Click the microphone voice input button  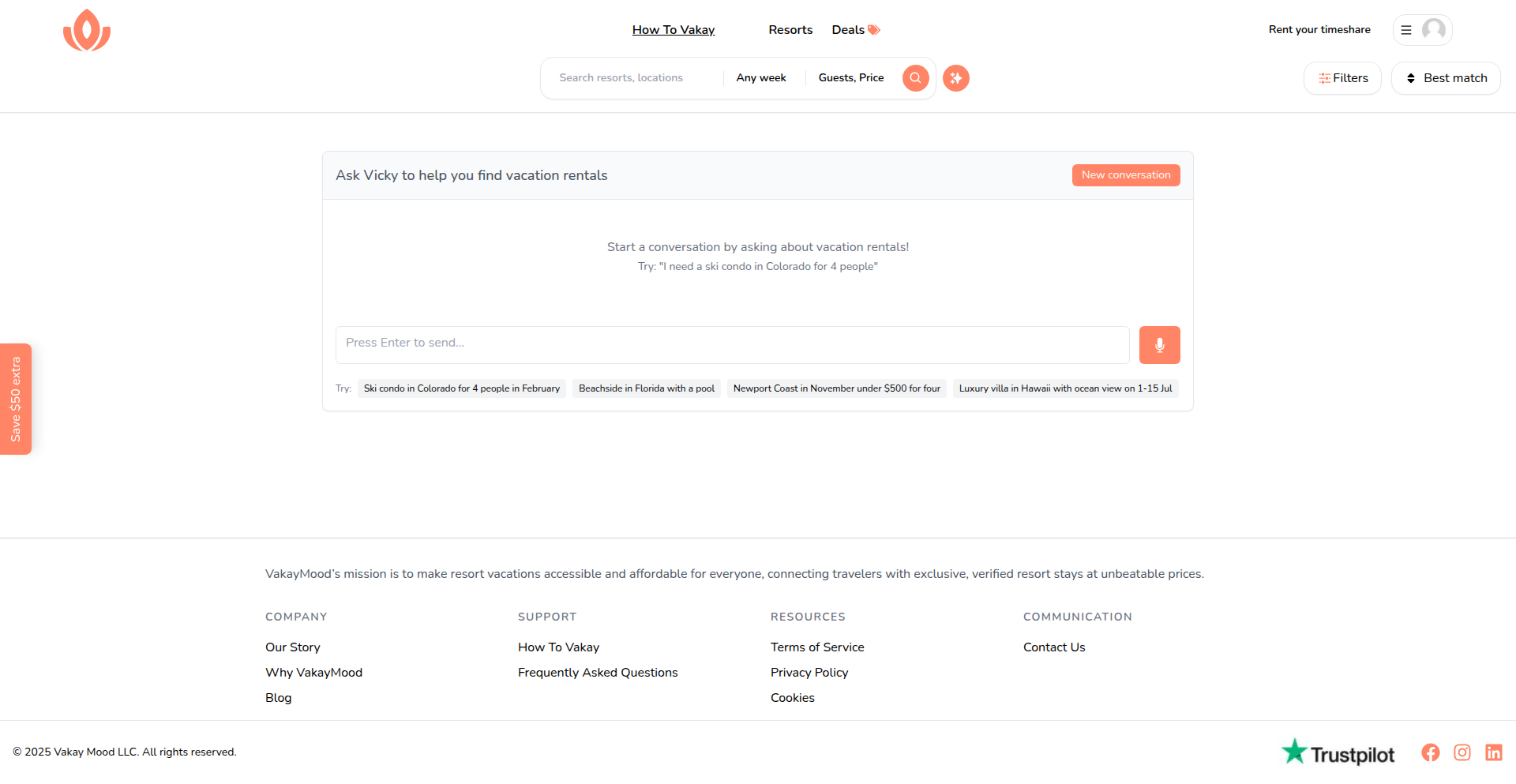1159,345
